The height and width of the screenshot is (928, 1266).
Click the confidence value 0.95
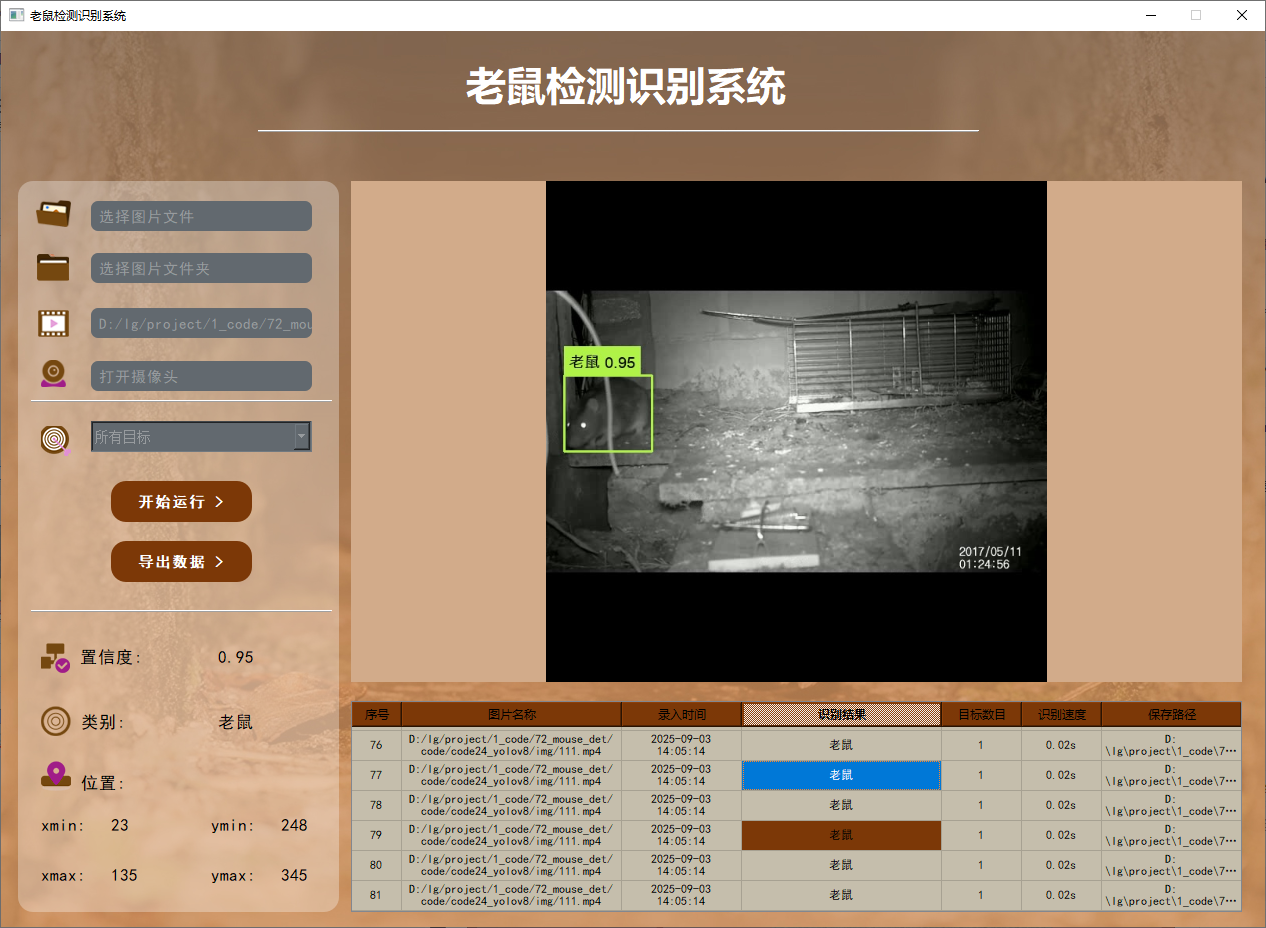pyautogui.click(x=236, y=657)
